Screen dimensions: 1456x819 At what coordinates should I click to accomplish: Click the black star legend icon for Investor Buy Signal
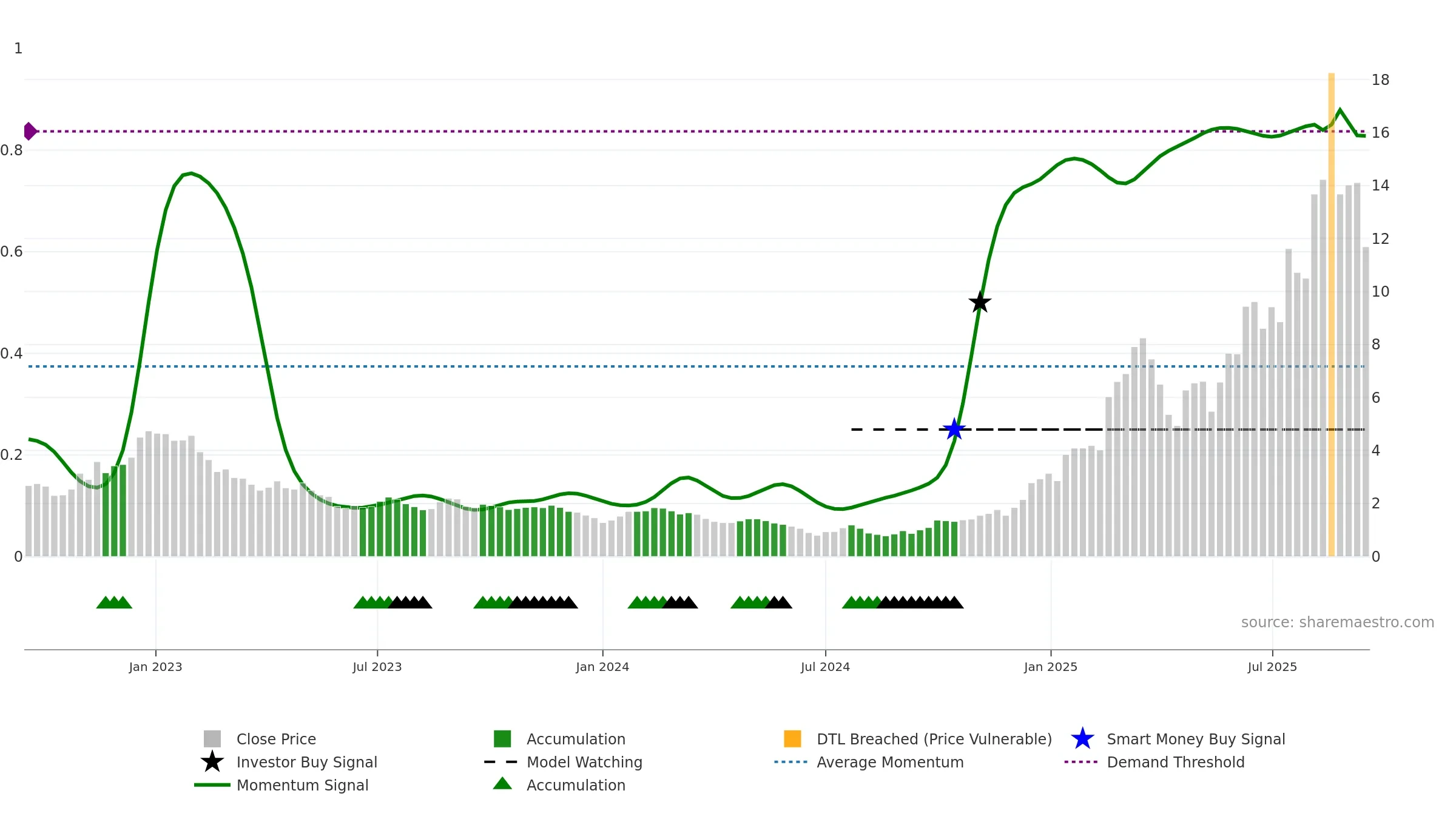(x=212, y=762)
